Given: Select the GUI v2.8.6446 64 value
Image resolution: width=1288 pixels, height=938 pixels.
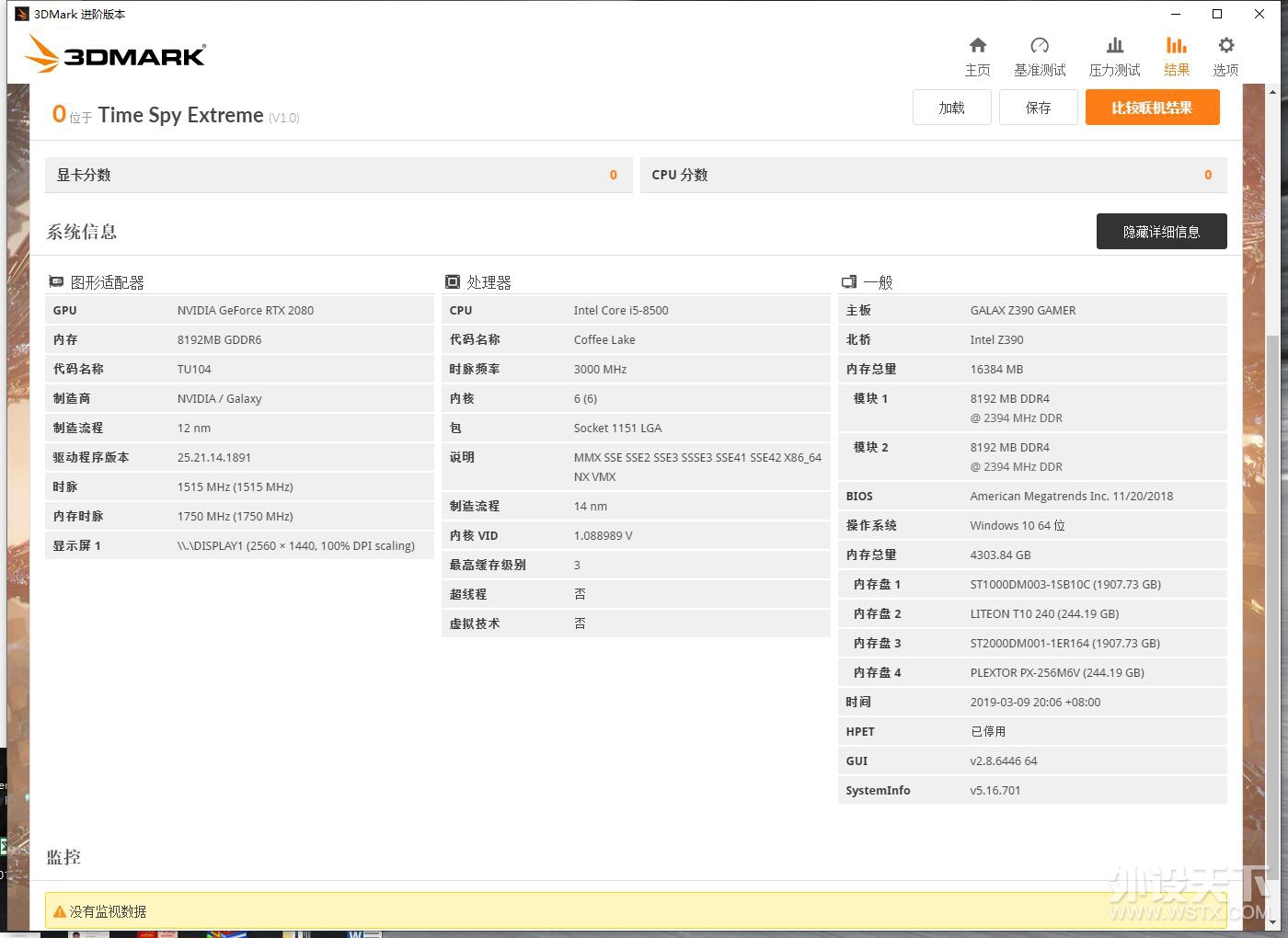Looking at the screenshot, I should [x=1004, y=761].
